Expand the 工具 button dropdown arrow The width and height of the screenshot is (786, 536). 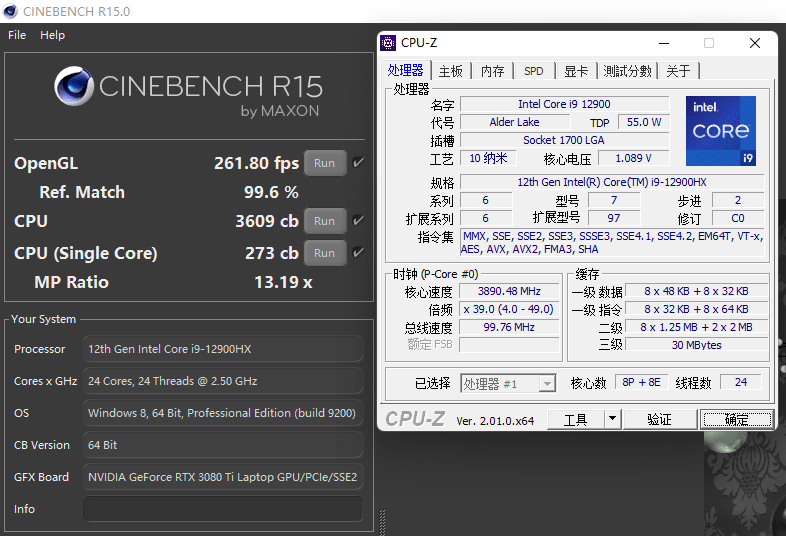pyautogui.click(x=612, y=419)
